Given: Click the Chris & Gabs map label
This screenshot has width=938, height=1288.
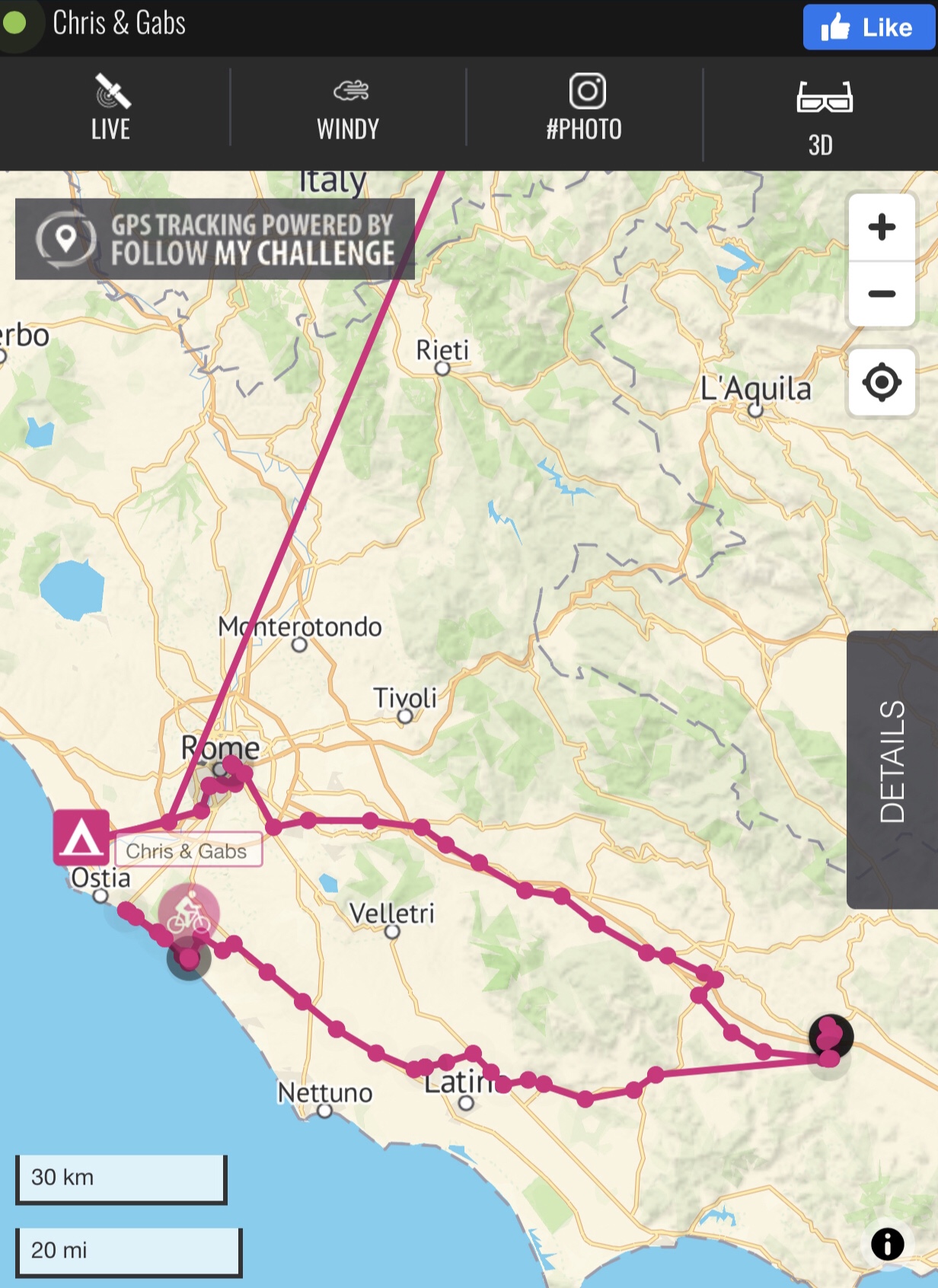Looking at the screenshot, I should 187,850.
